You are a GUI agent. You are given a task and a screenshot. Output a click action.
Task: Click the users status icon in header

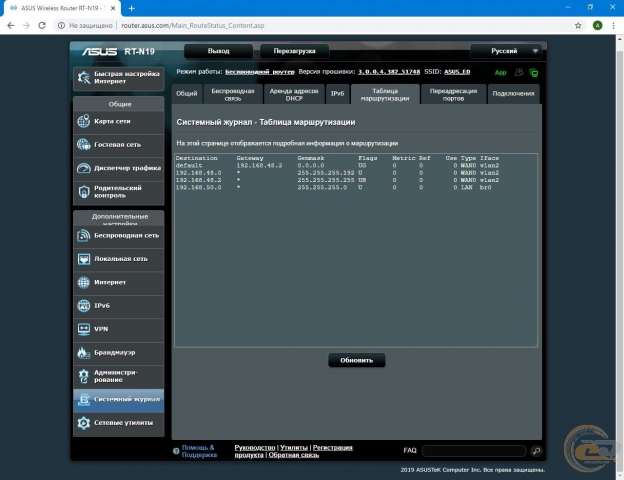click(x=519, y=72)
